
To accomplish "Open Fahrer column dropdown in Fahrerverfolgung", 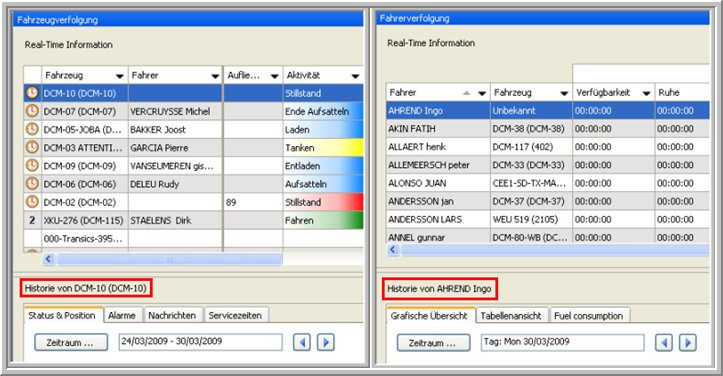I will click(x=482, y=93).
